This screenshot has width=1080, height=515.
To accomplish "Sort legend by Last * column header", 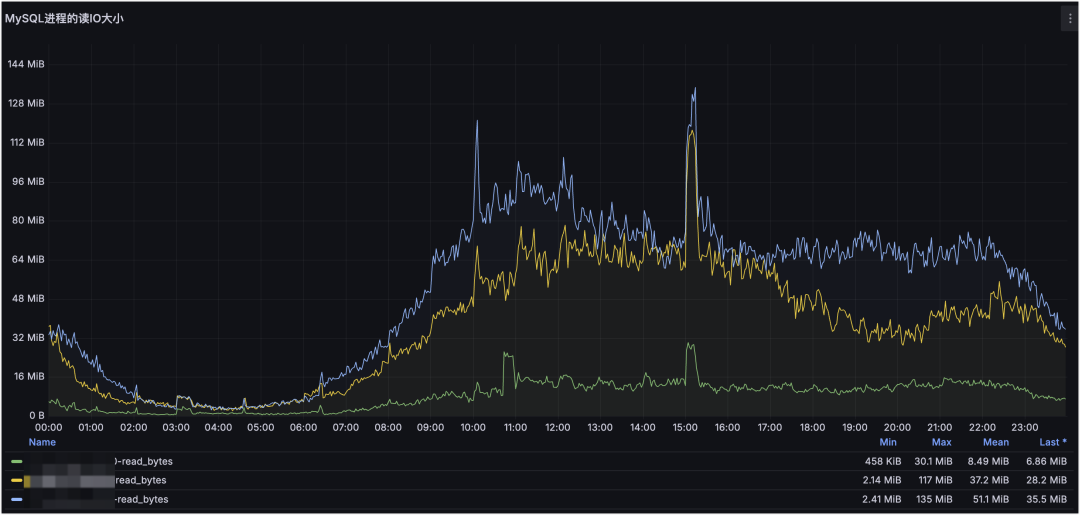I will point(1053,442).
